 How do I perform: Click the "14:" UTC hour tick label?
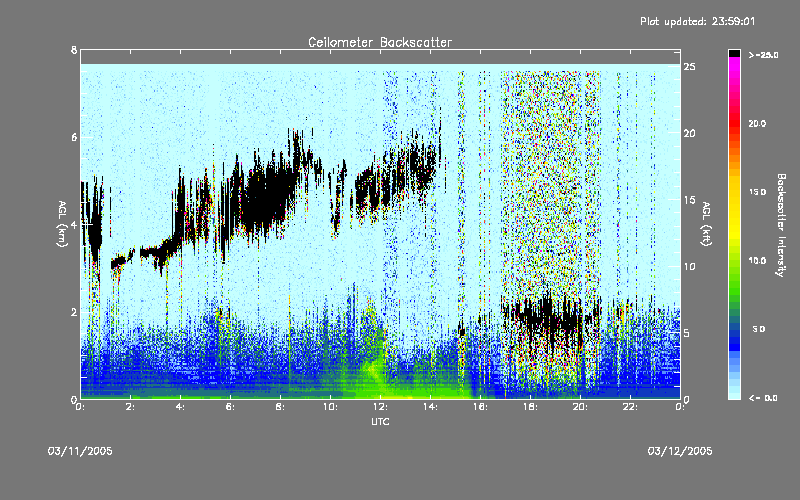pos(431,407)
